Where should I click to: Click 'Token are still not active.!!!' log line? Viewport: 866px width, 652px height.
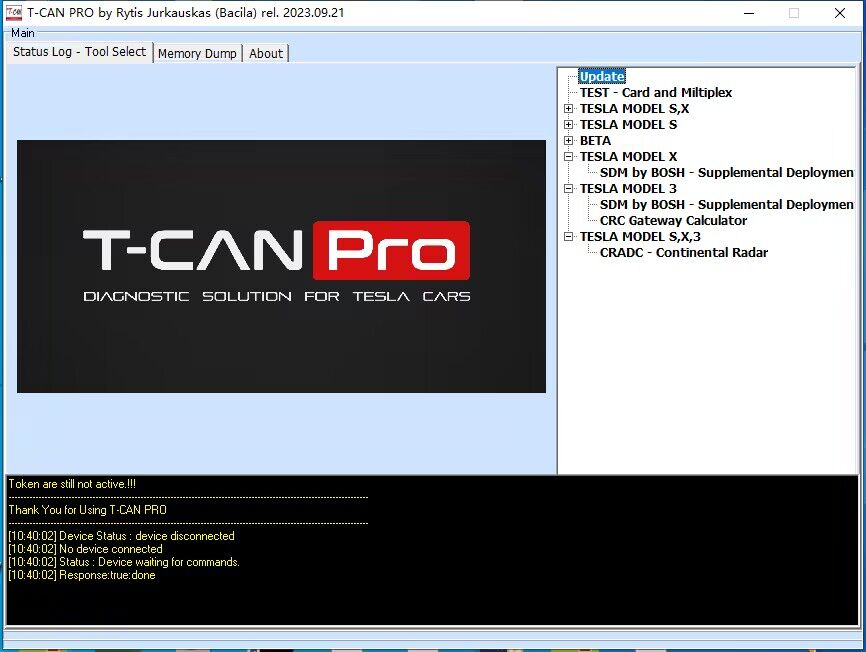click(72, 484)
